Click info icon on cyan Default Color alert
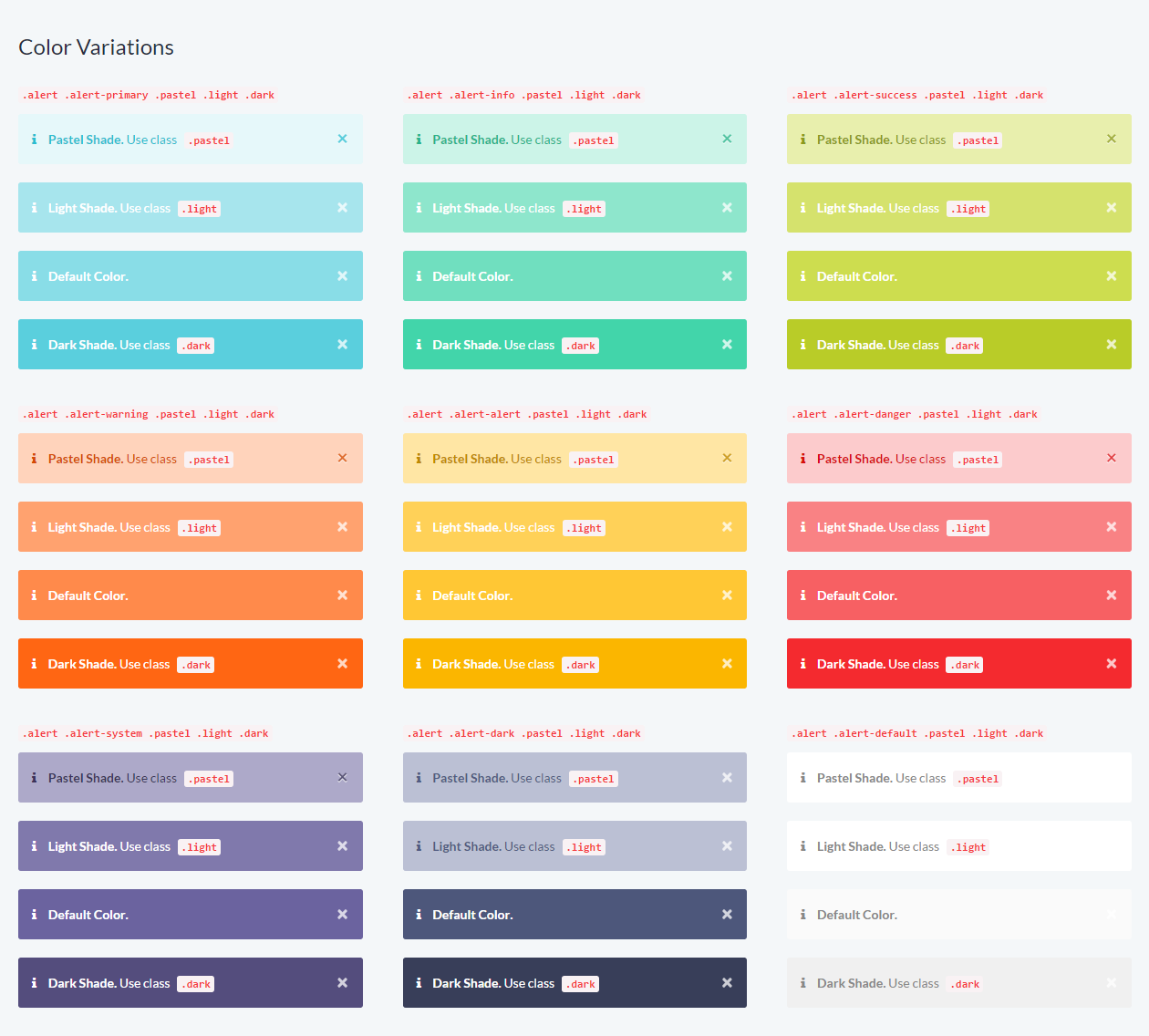 [x=35, y=276]
